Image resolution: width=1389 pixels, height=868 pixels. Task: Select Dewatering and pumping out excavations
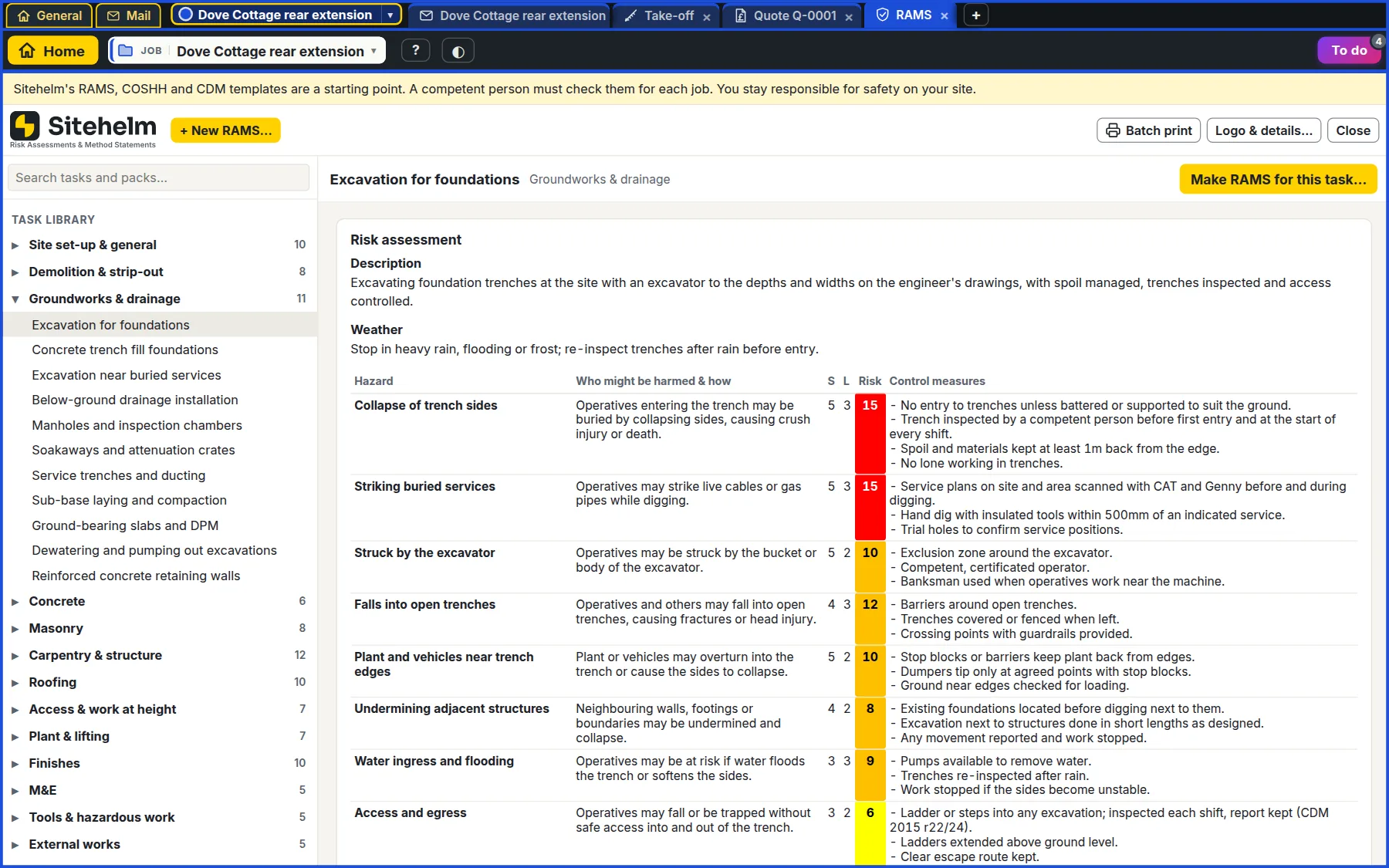pos(160,550)
